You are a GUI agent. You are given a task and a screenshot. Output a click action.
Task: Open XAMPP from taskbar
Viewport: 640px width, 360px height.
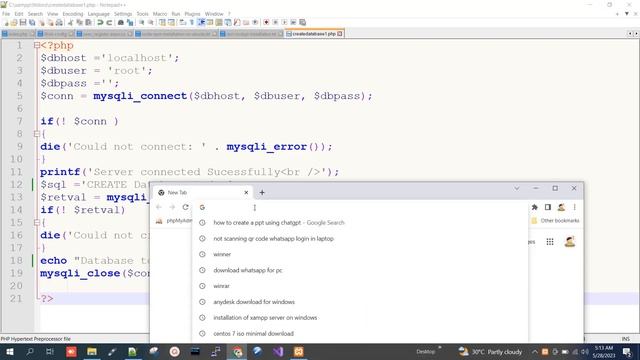(298, 351)
